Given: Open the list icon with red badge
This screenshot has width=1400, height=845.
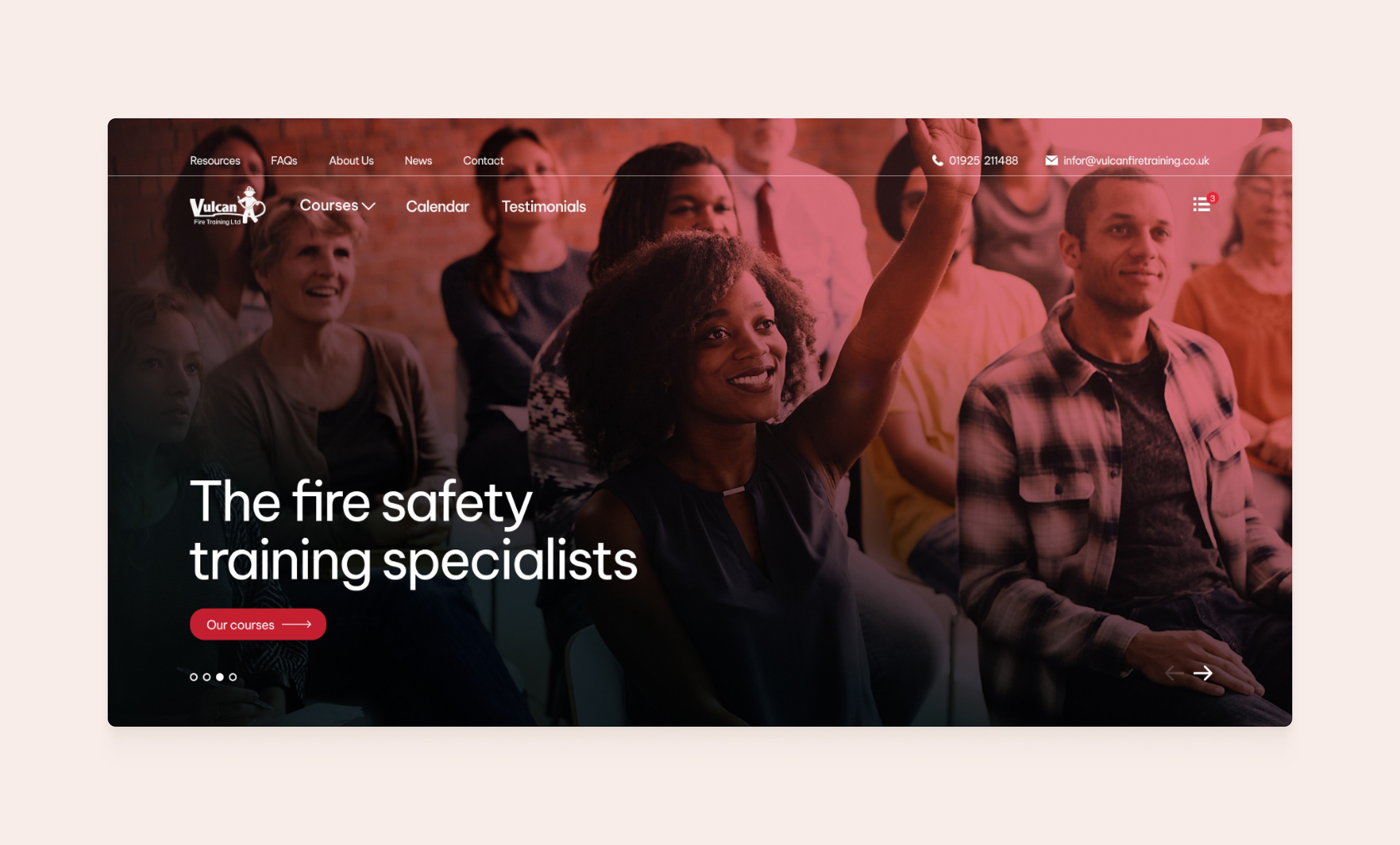Looking at the screenshot, I should 1201,204.
